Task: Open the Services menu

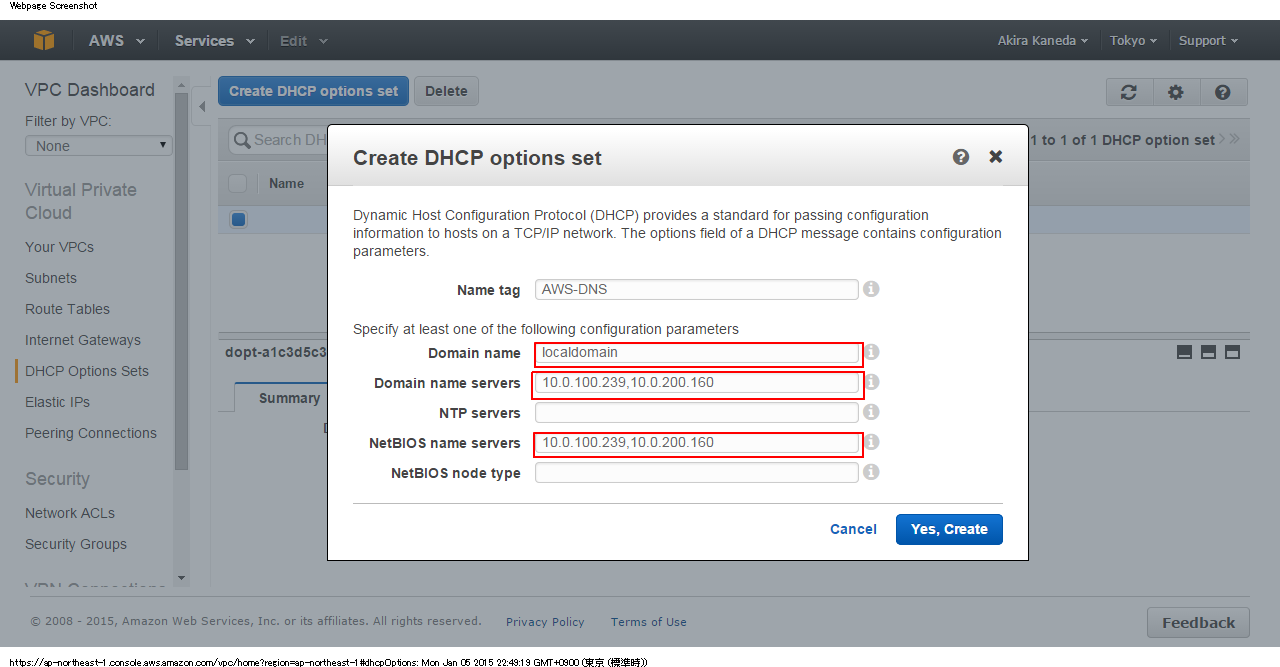Action: [x=214, y=41]
